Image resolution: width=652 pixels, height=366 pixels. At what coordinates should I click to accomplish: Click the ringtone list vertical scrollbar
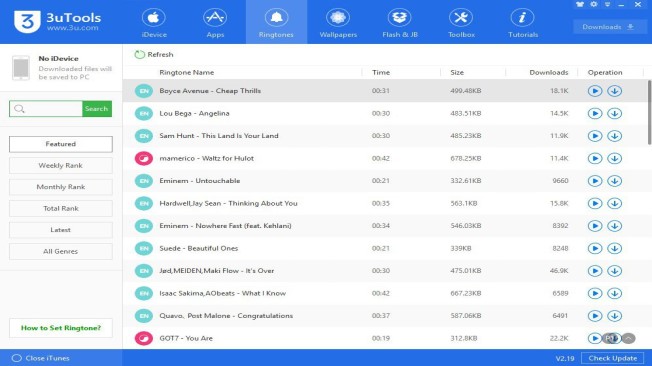click(x=649, y=113)
